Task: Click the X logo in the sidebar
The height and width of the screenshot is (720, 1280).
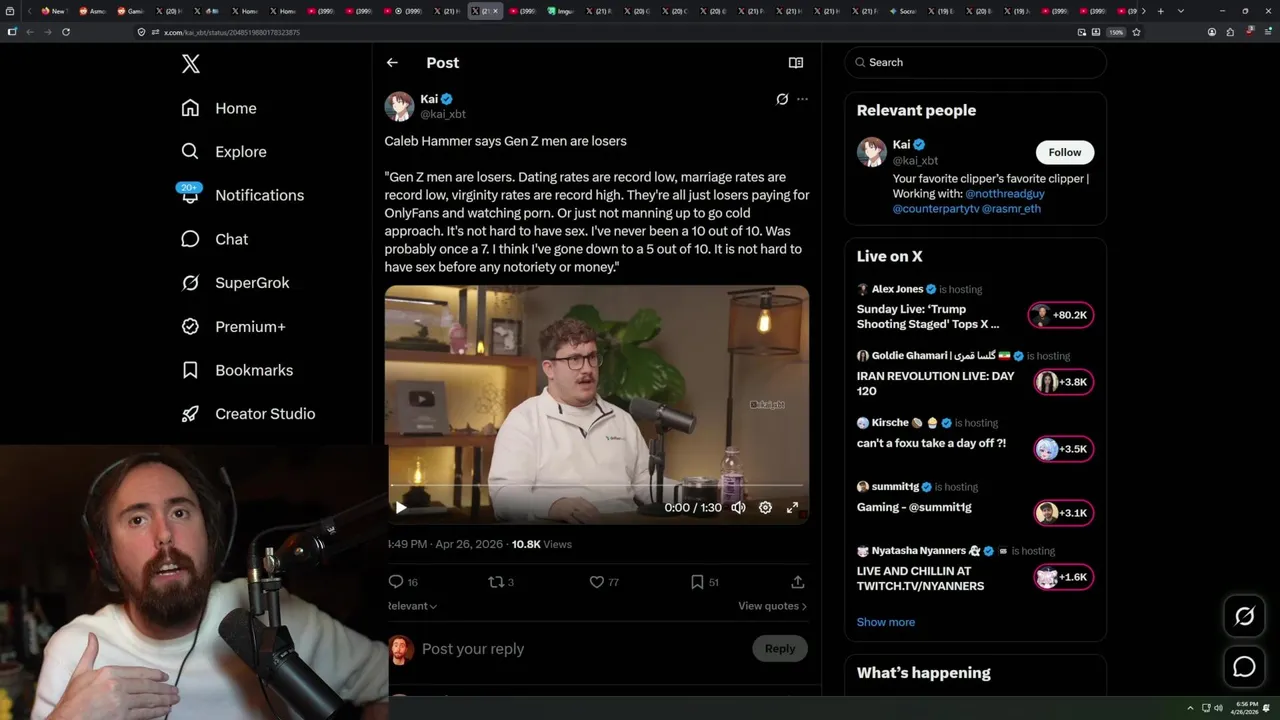Action: (190, 64)
